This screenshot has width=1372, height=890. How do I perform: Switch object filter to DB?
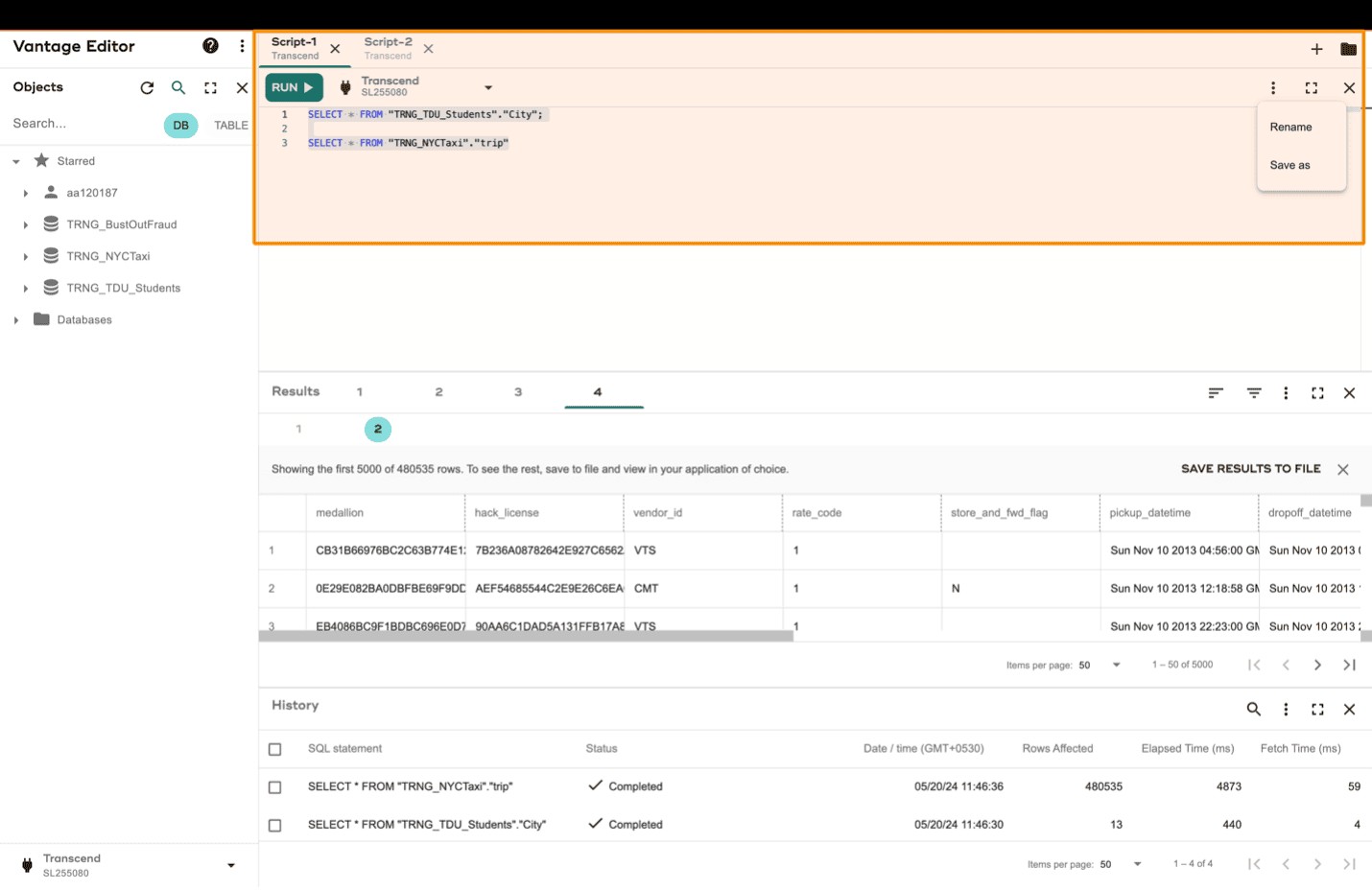[180, 126]
